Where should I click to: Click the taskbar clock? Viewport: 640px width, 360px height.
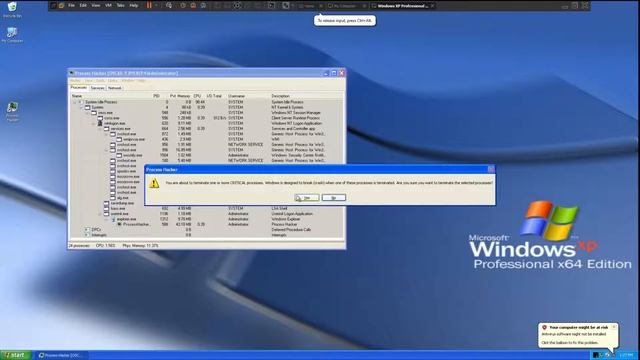pyautogui.click(x=625, y=355)
